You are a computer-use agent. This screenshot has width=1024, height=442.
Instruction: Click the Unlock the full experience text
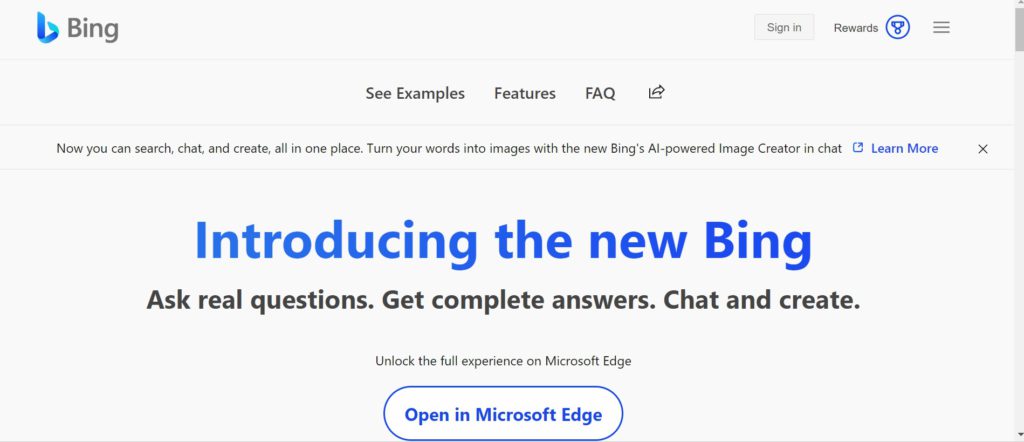pos(503,360)
